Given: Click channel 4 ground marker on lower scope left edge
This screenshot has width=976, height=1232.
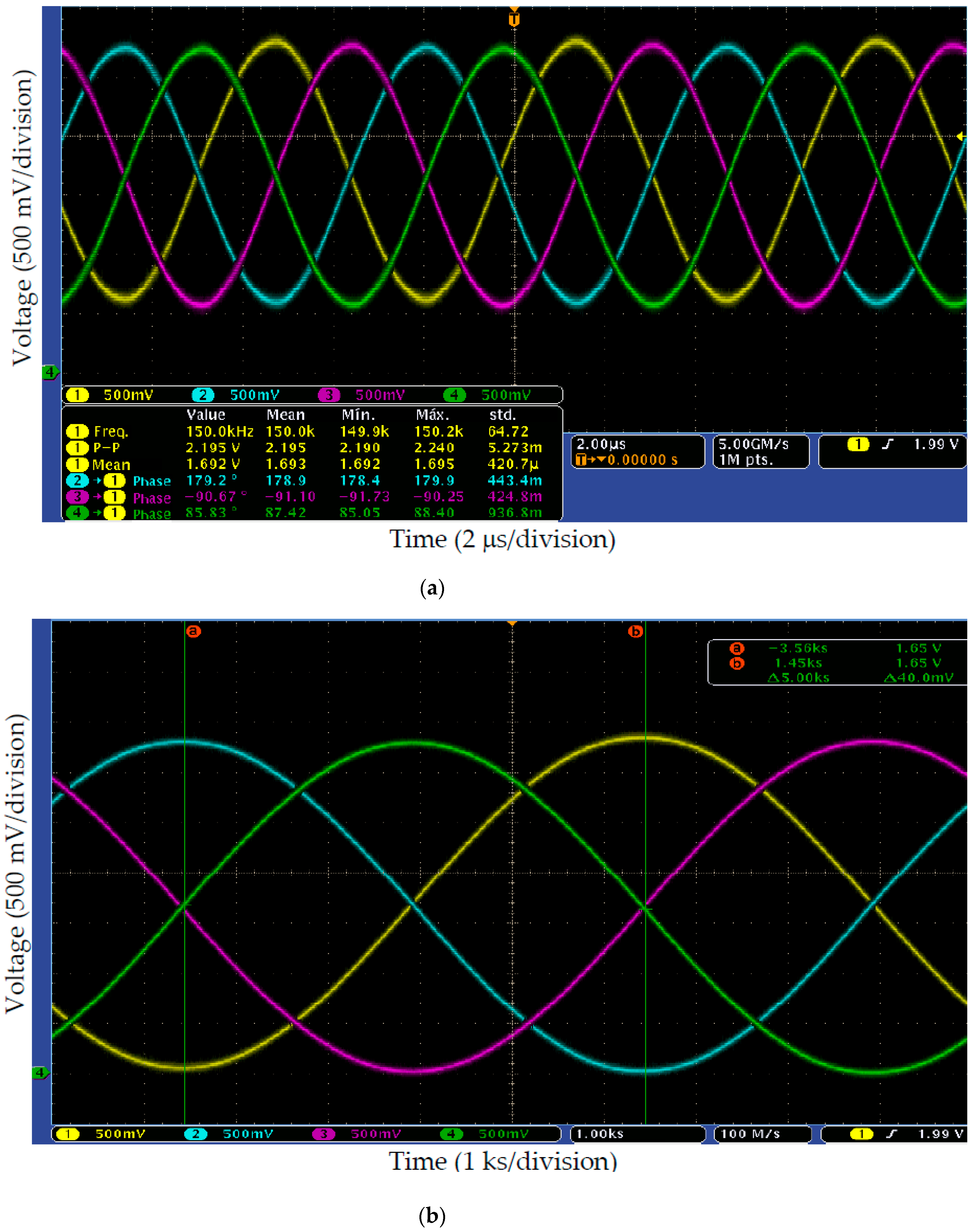Looking at the screenshot, I should click(x=40, y=1073).
